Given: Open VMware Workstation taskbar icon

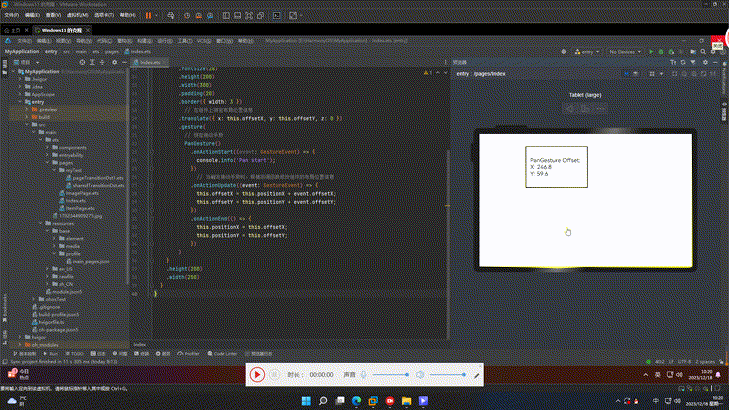Looking at the screenshot, I should (373, 401).
